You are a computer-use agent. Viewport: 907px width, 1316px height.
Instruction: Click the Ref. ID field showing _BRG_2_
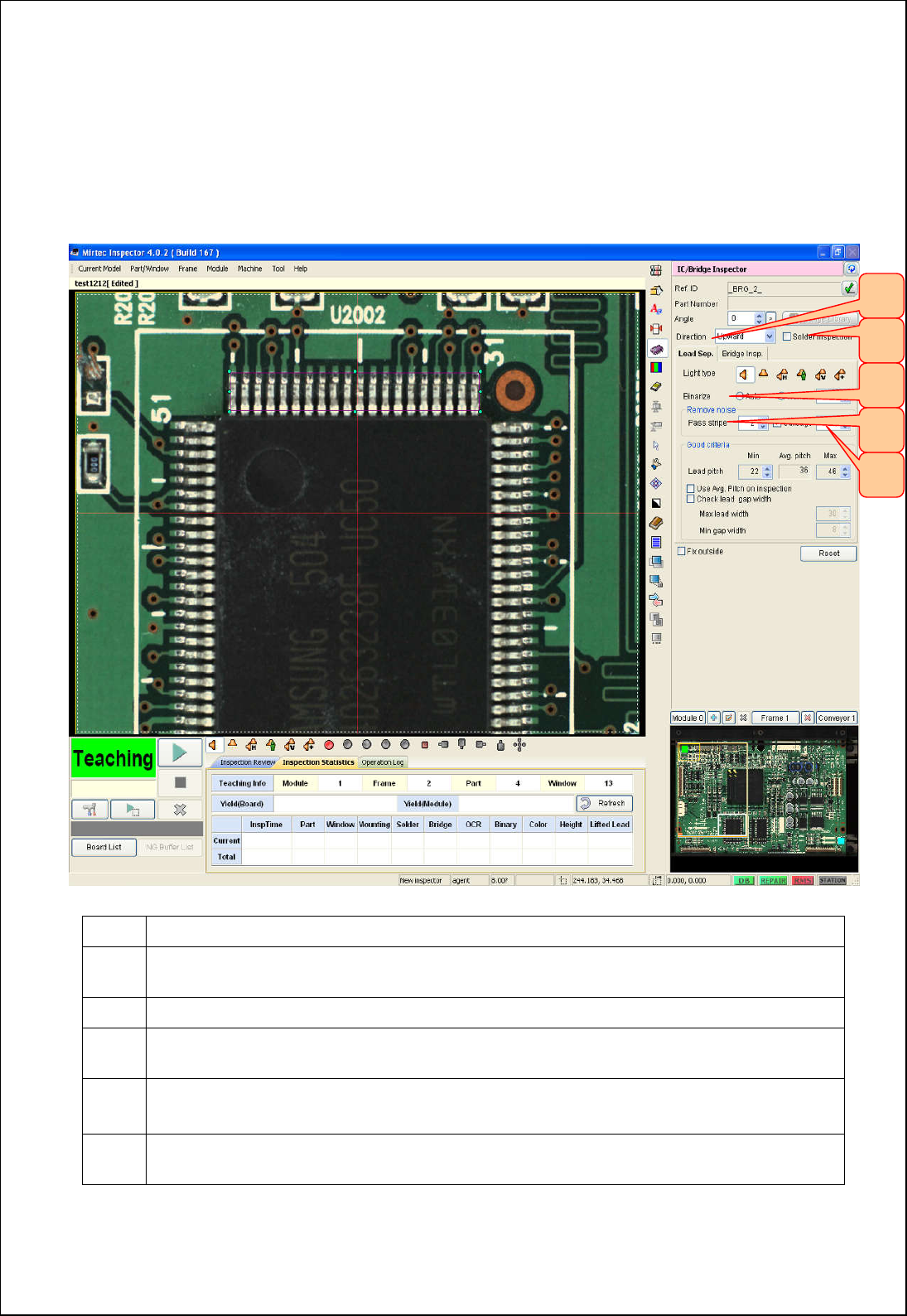[x=784, y=288]
